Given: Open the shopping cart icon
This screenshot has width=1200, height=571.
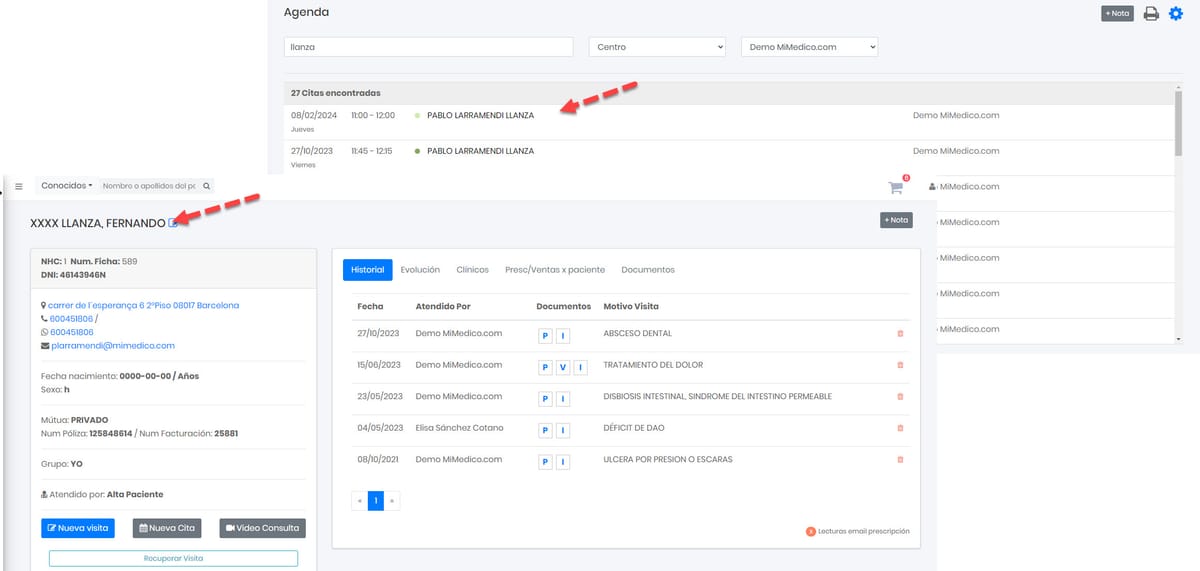Looking at the screenshot, I should point(895,187).
